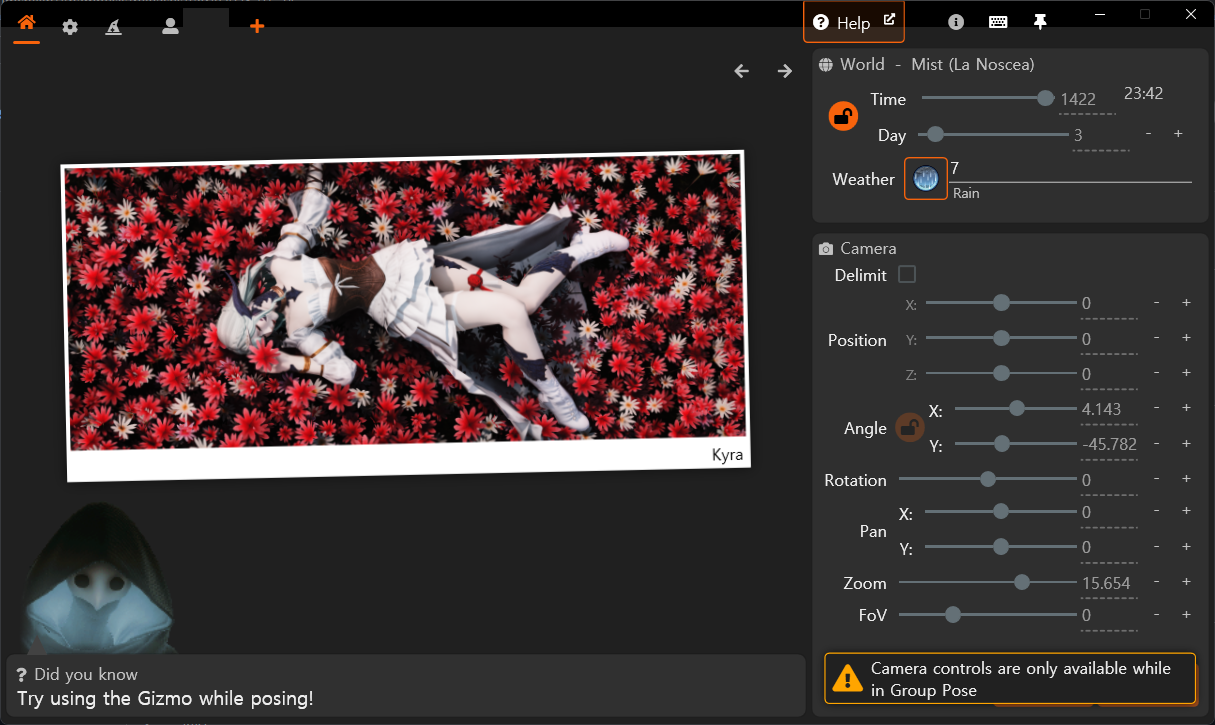
Task: Edit Position Y value field
Action: pyautogui.click(x=1109, y=339)
